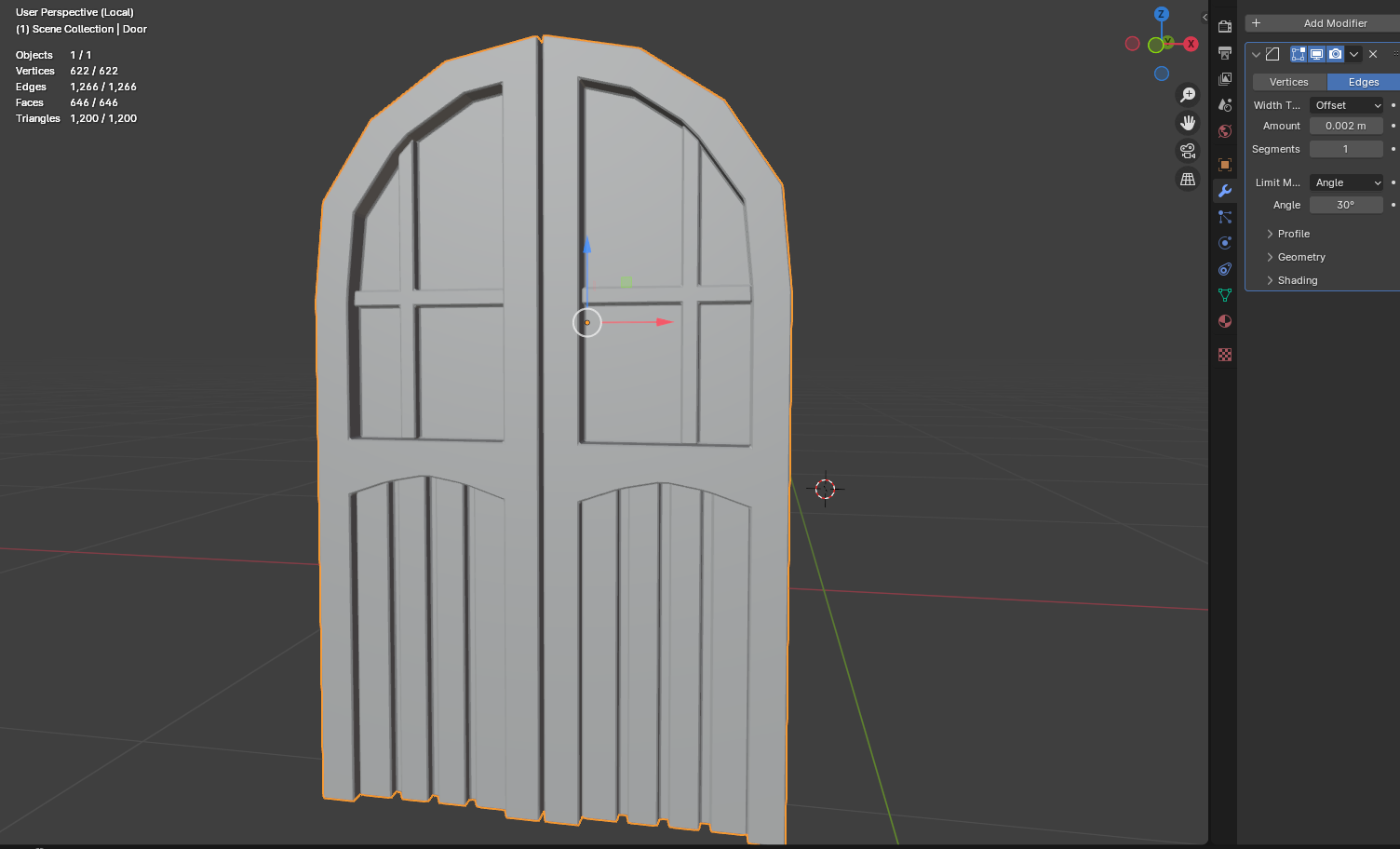Click the green Y gizmo dot on door
The image size is (1400, 849).
pos(626,282)
